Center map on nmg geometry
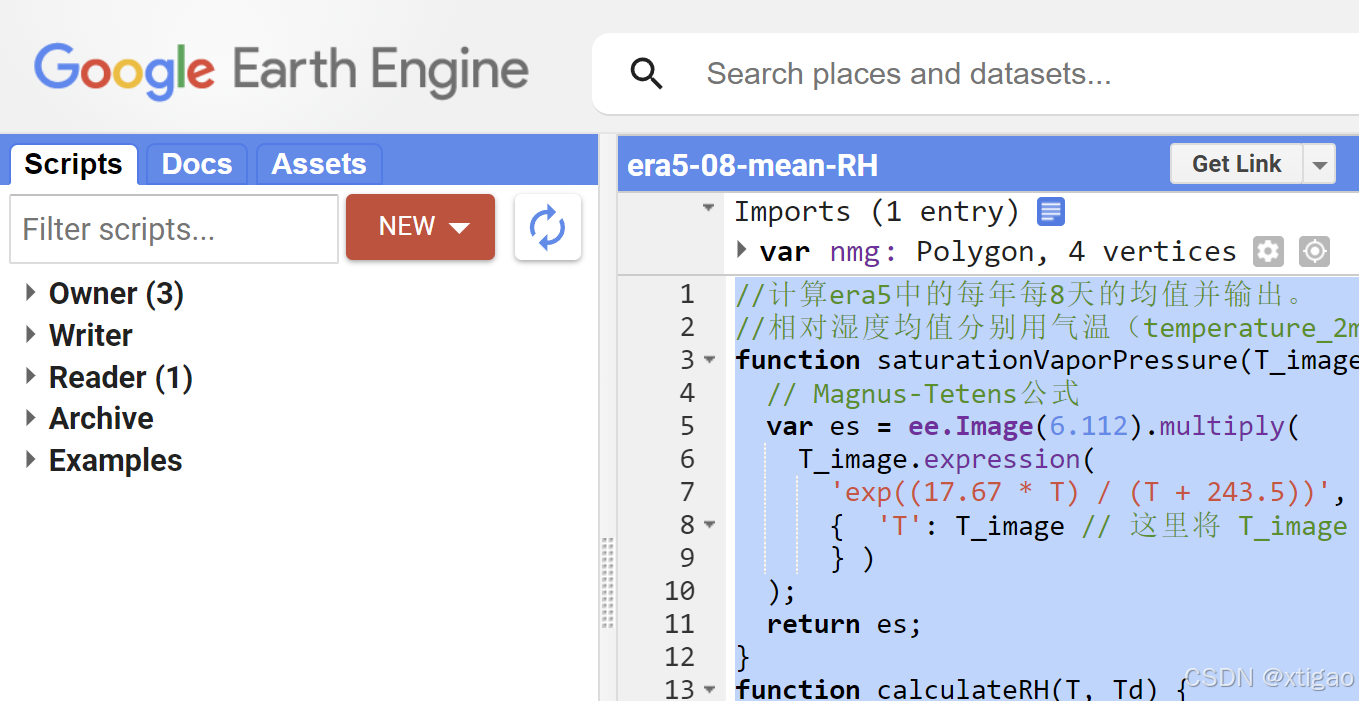Screen dimensions: 1359x701 click(1314, 251)
